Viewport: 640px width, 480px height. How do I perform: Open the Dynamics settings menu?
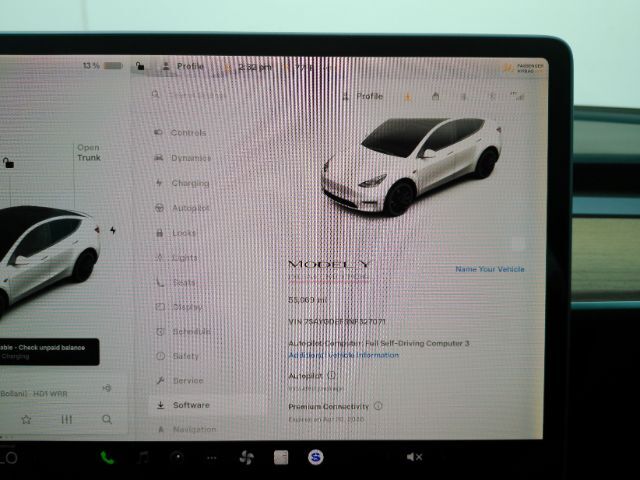(x=183, y=158)
